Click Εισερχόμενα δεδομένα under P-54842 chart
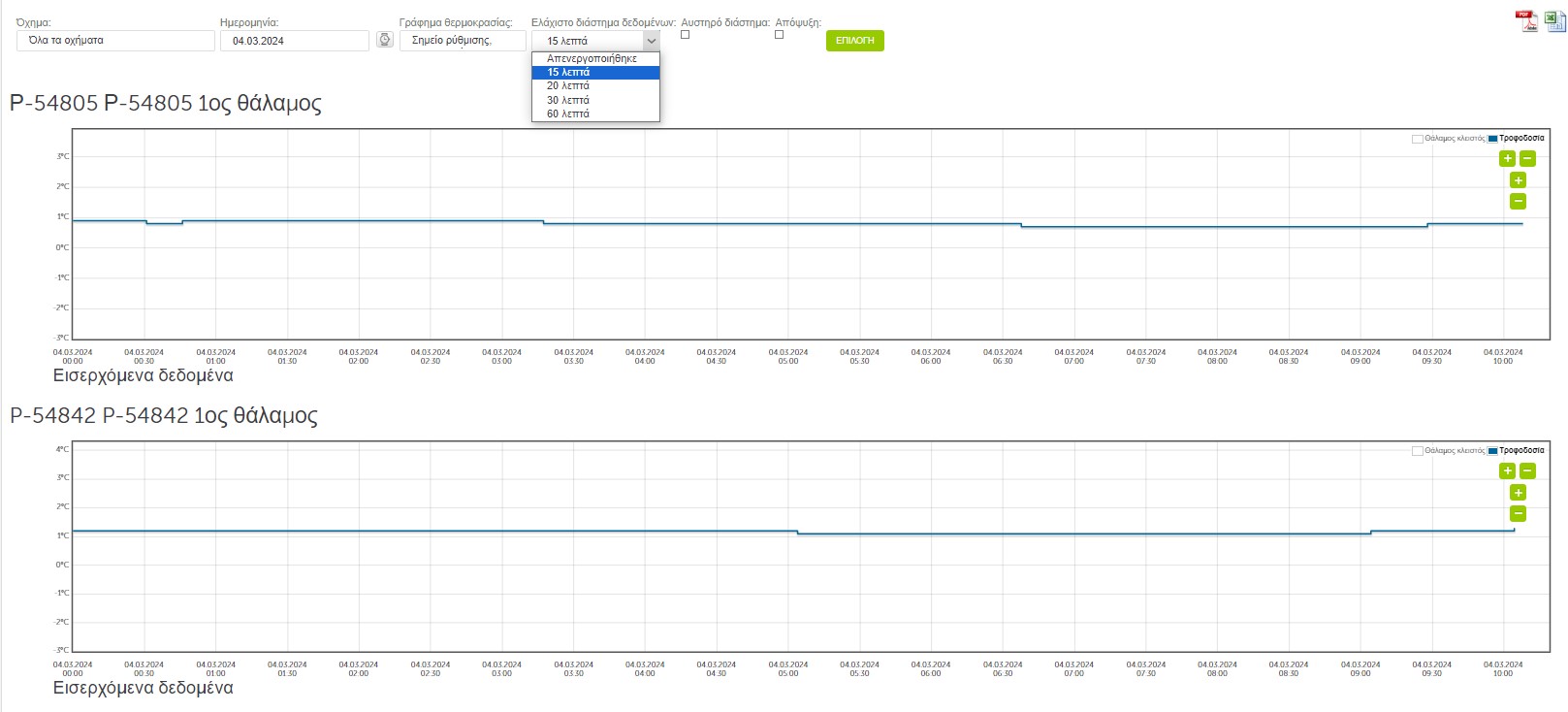 point(144,688)
